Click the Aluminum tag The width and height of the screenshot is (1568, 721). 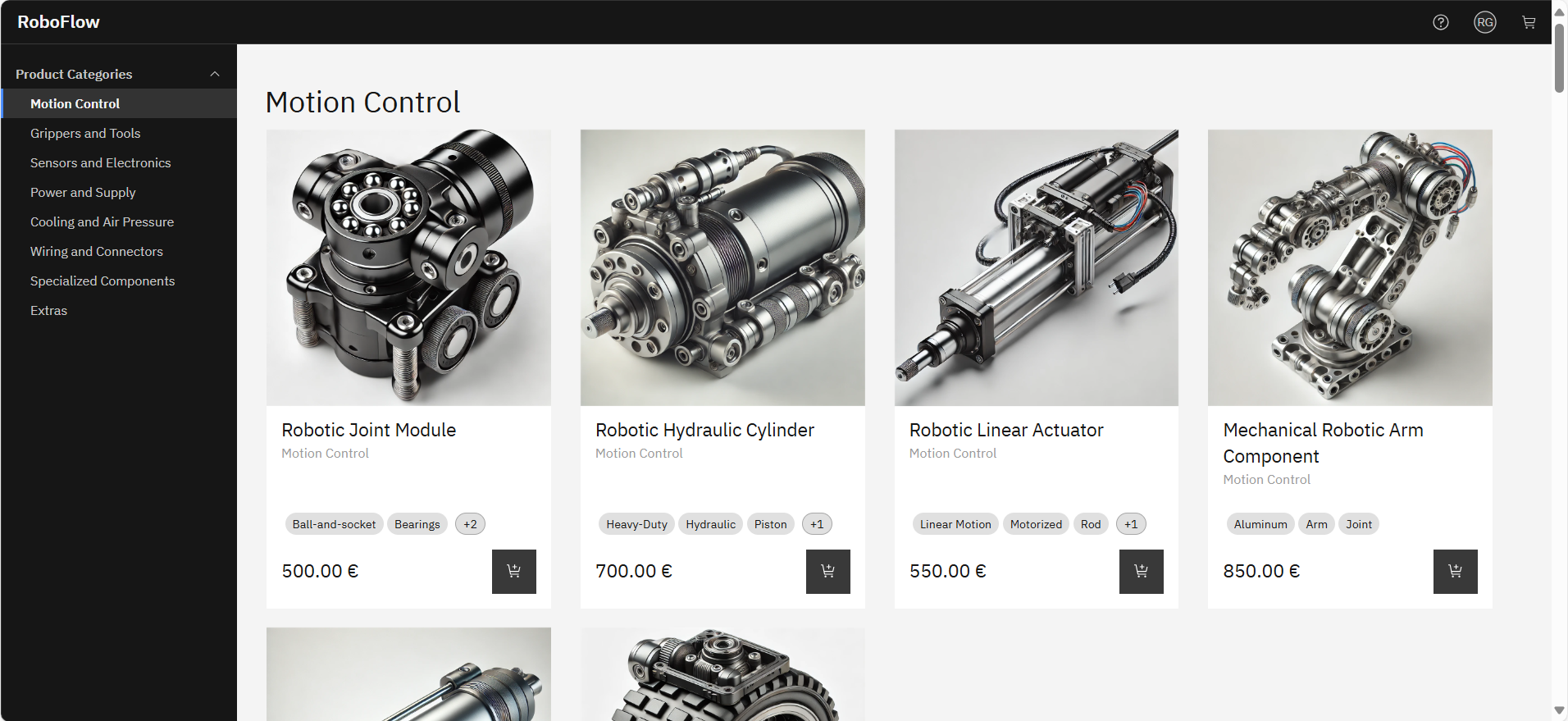1260,524
